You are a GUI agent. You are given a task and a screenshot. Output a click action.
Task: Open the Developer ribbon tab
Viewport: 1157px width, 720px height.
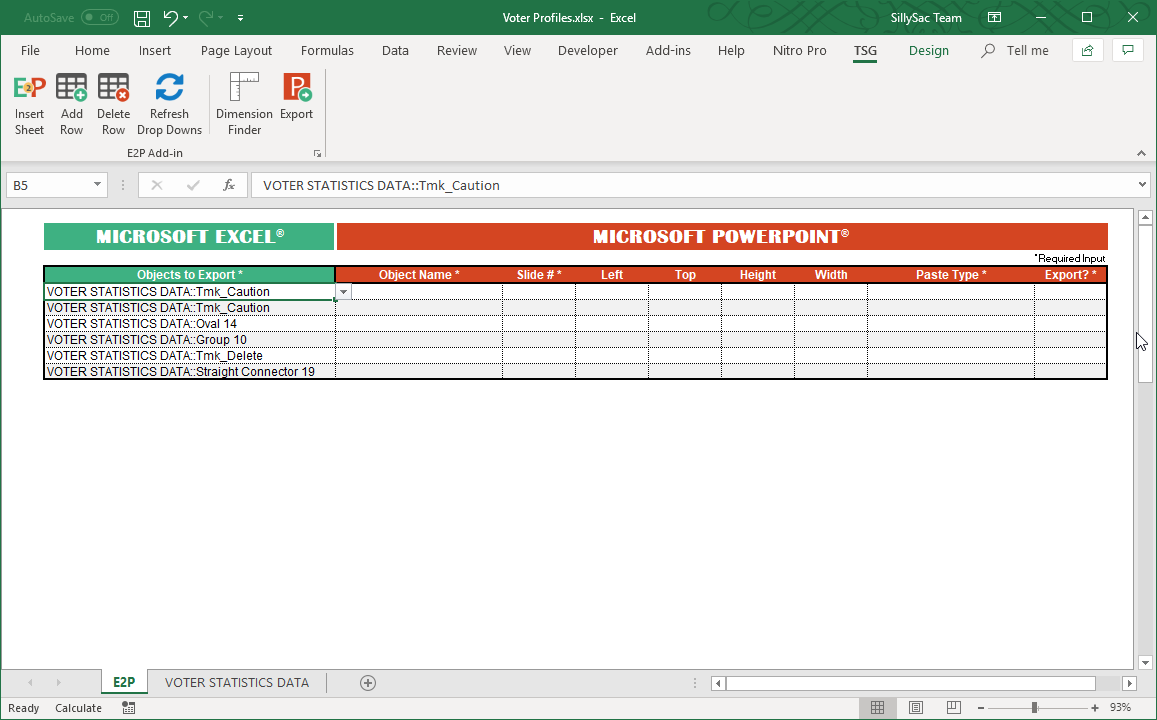click(588, 50)
